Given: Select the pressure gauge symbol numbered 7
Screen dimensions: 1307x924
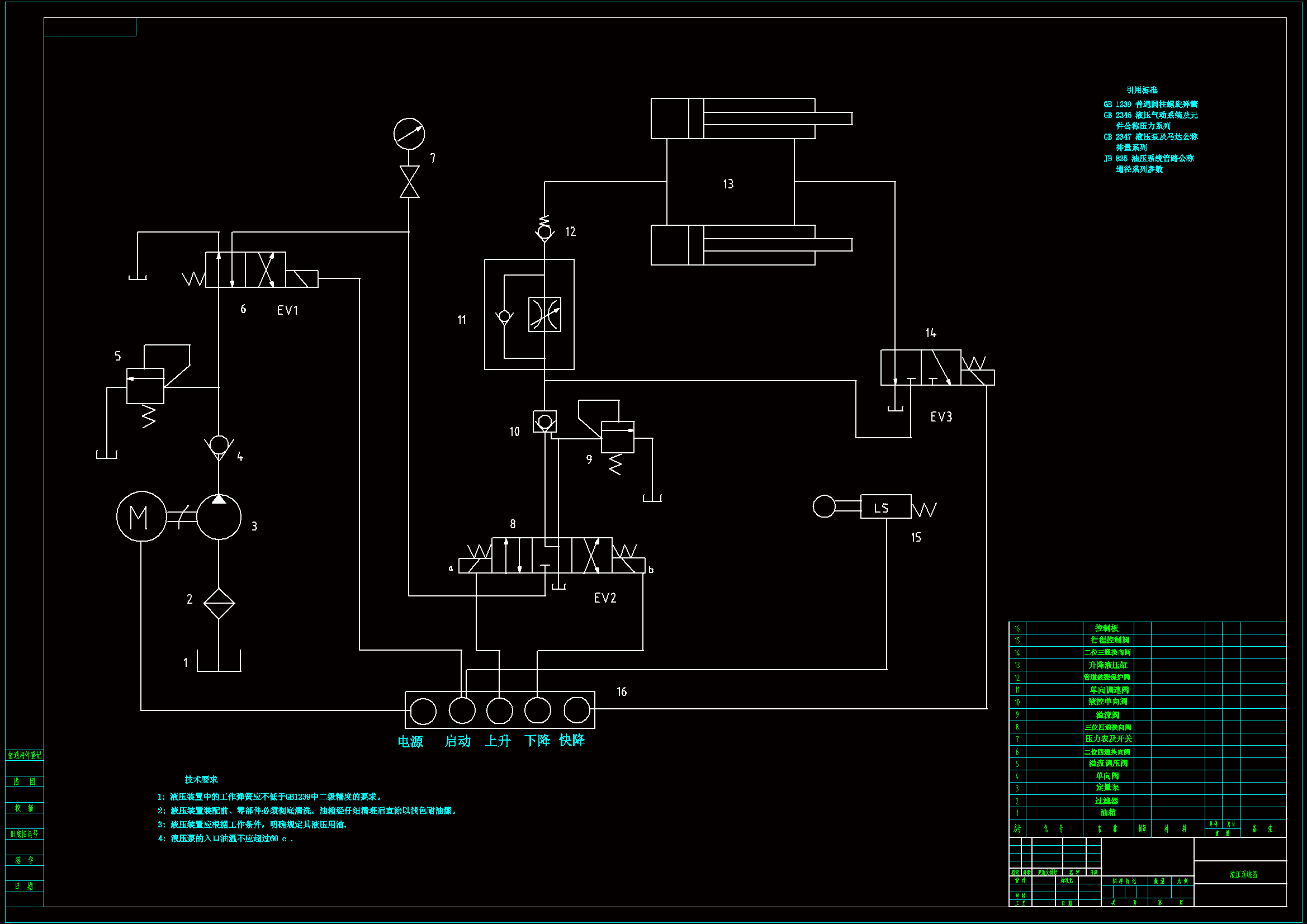Looking at the screenshot, I should [x=409, y=134].
